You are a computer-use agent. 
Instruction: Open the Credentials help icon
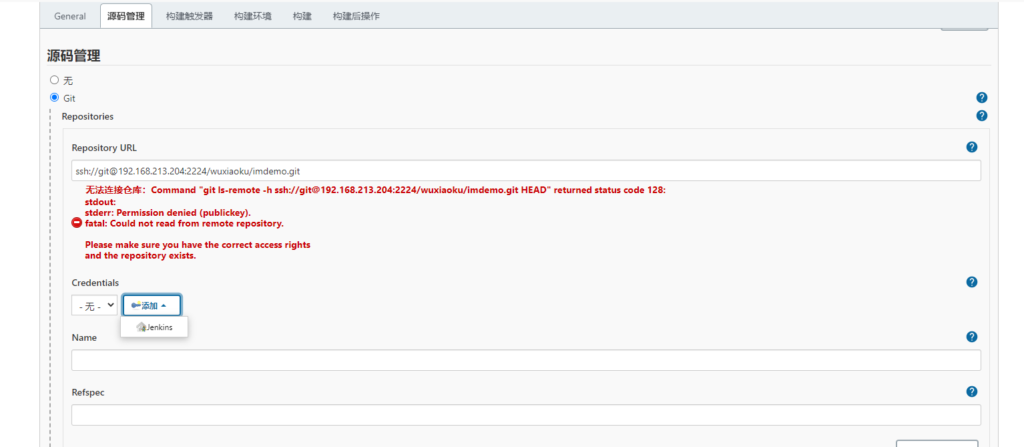point(971,283)
